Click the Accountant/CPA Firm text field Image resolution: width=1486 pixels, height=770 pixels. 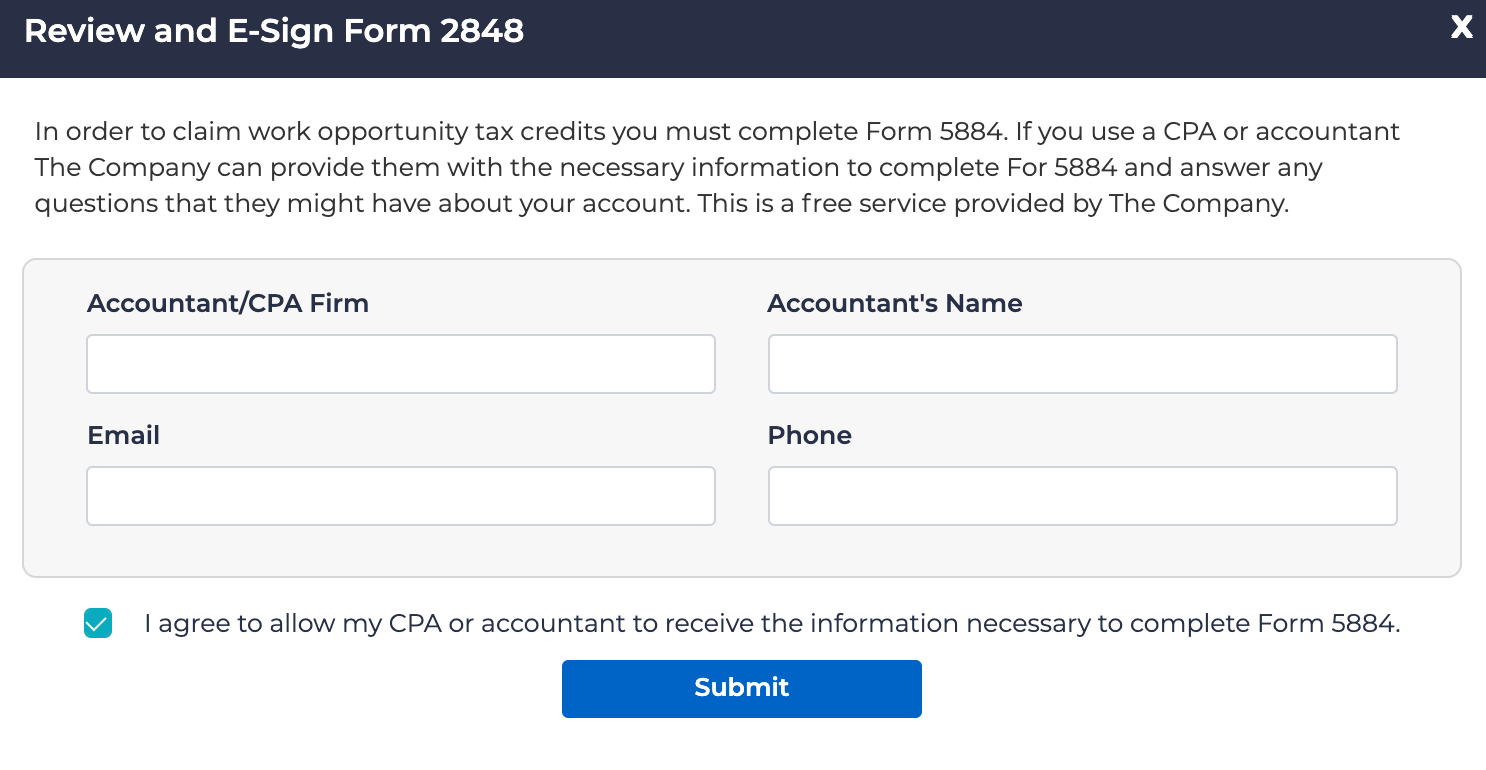click(401, 364)
